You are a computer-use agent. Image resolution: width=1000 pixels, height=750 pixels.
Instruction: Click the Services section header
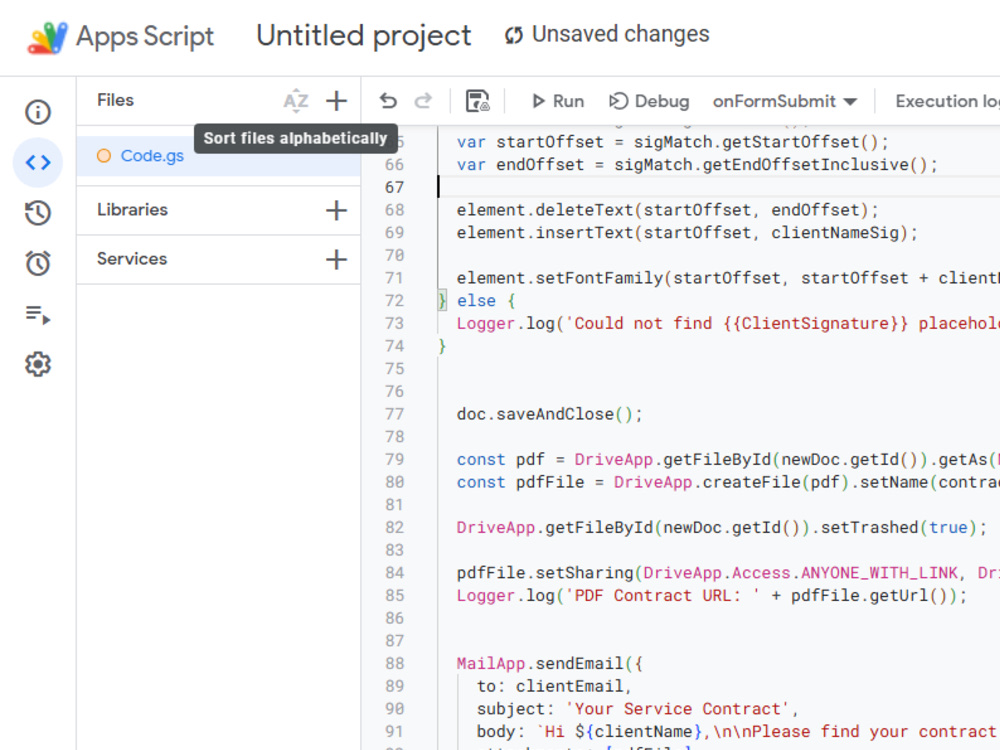132,259
